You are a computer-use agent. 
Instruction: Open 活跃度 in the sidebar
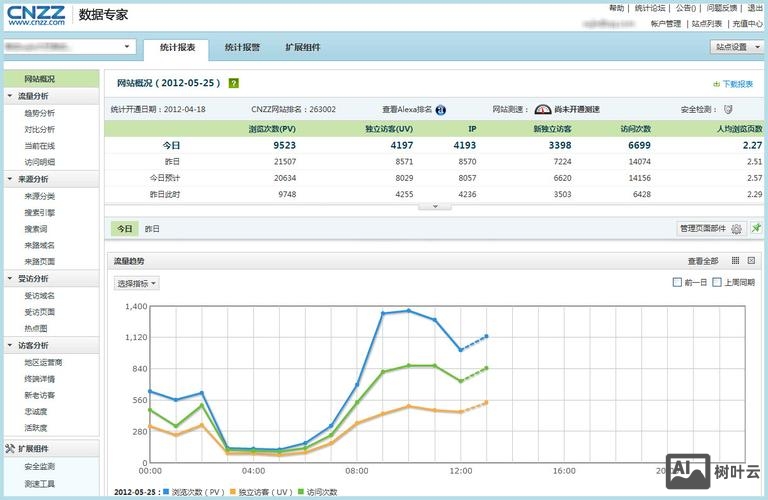click(36, 428)
